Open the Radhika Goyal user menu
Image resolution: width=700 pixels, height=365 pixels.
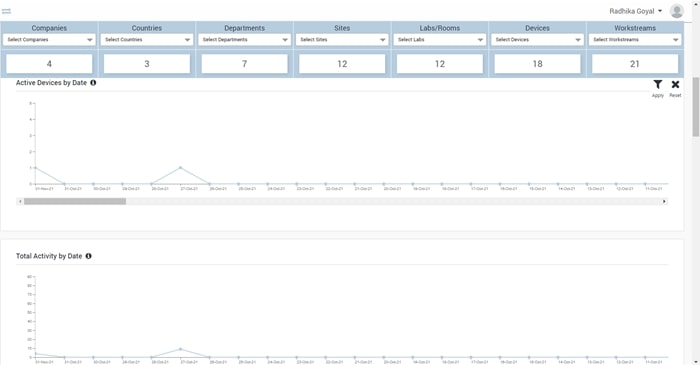[636, 11]
